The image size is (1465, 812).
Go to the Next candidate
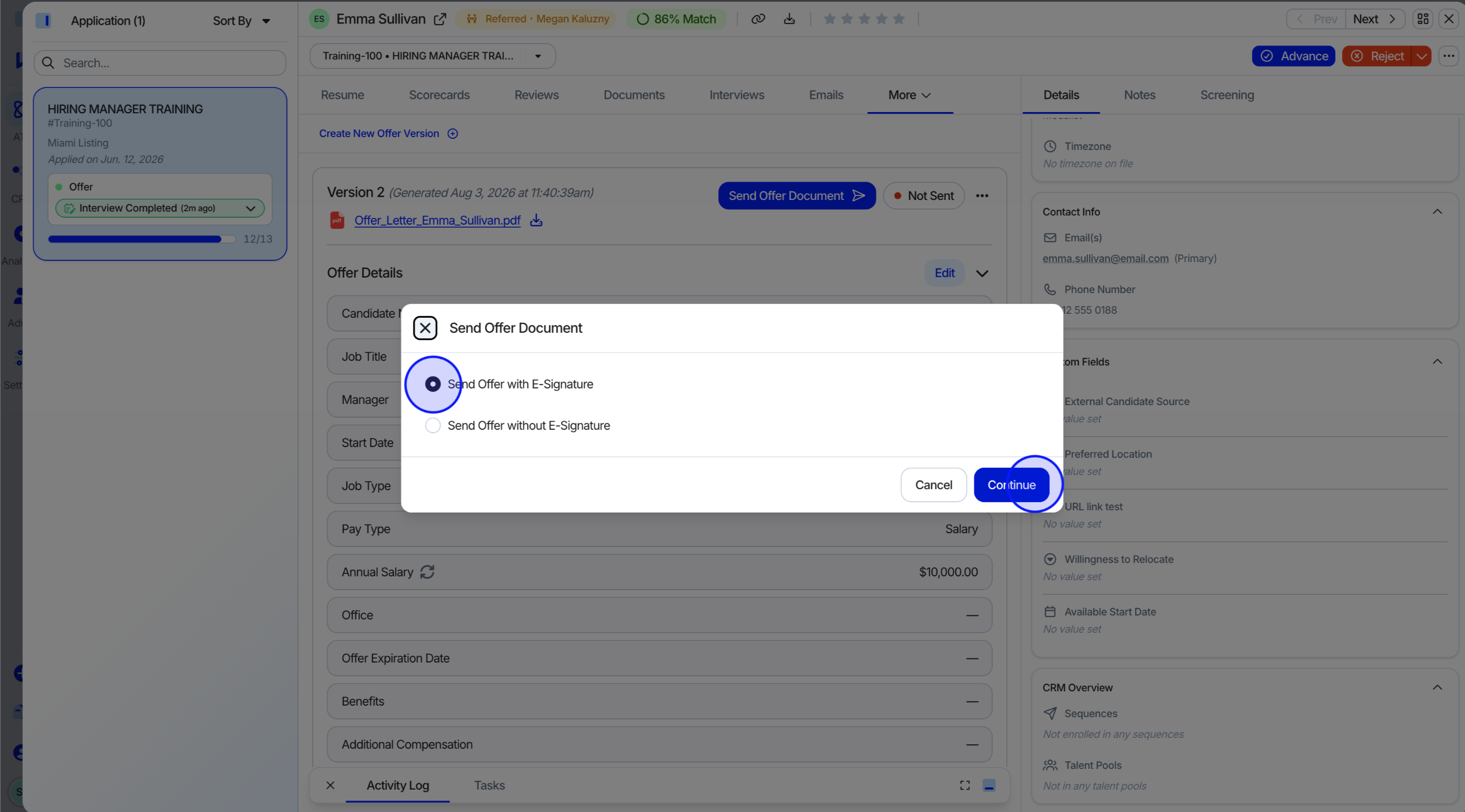coord(1374,19)
